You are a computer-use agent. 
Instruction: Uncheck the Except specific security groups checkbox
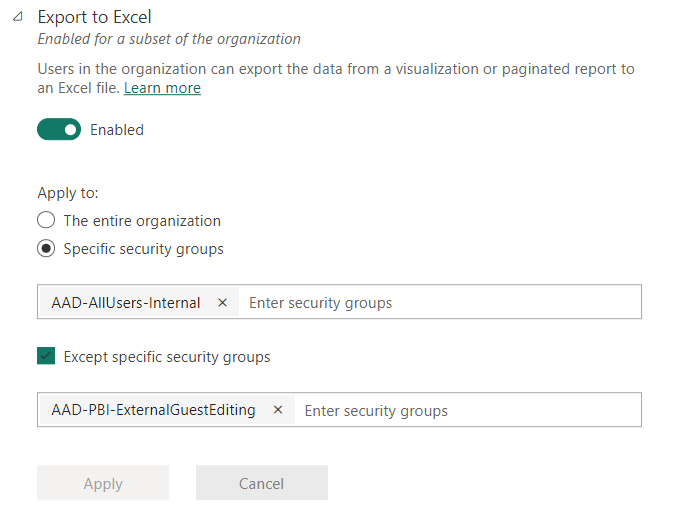46,356
